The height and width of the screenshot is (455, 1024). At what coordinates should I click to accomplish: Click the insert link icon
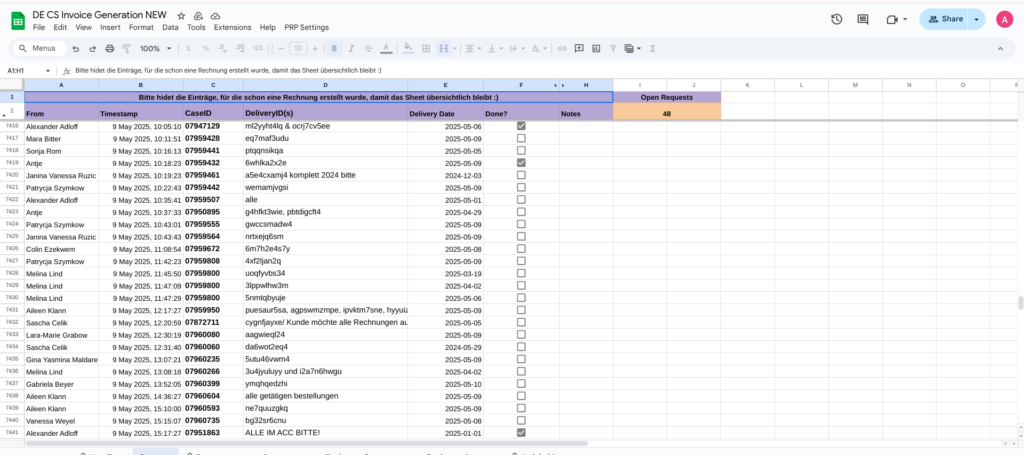pyautogui.click(x=562, y=48)
